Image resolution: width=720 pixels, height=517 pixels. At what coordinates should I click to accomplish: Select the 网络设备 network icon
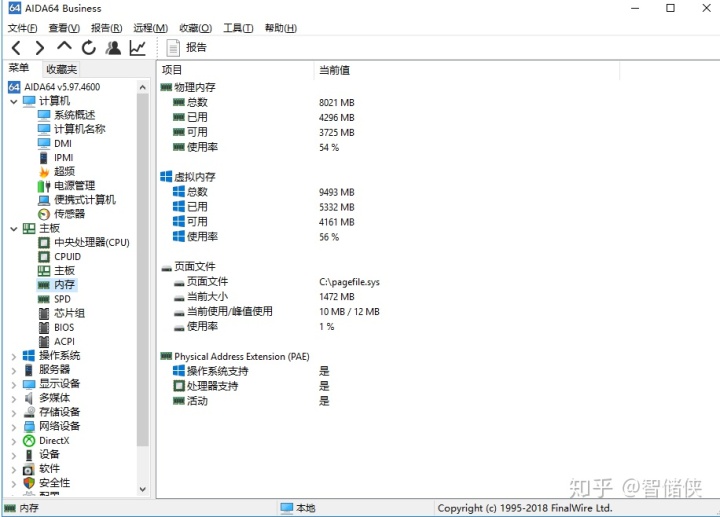(29, 427)
